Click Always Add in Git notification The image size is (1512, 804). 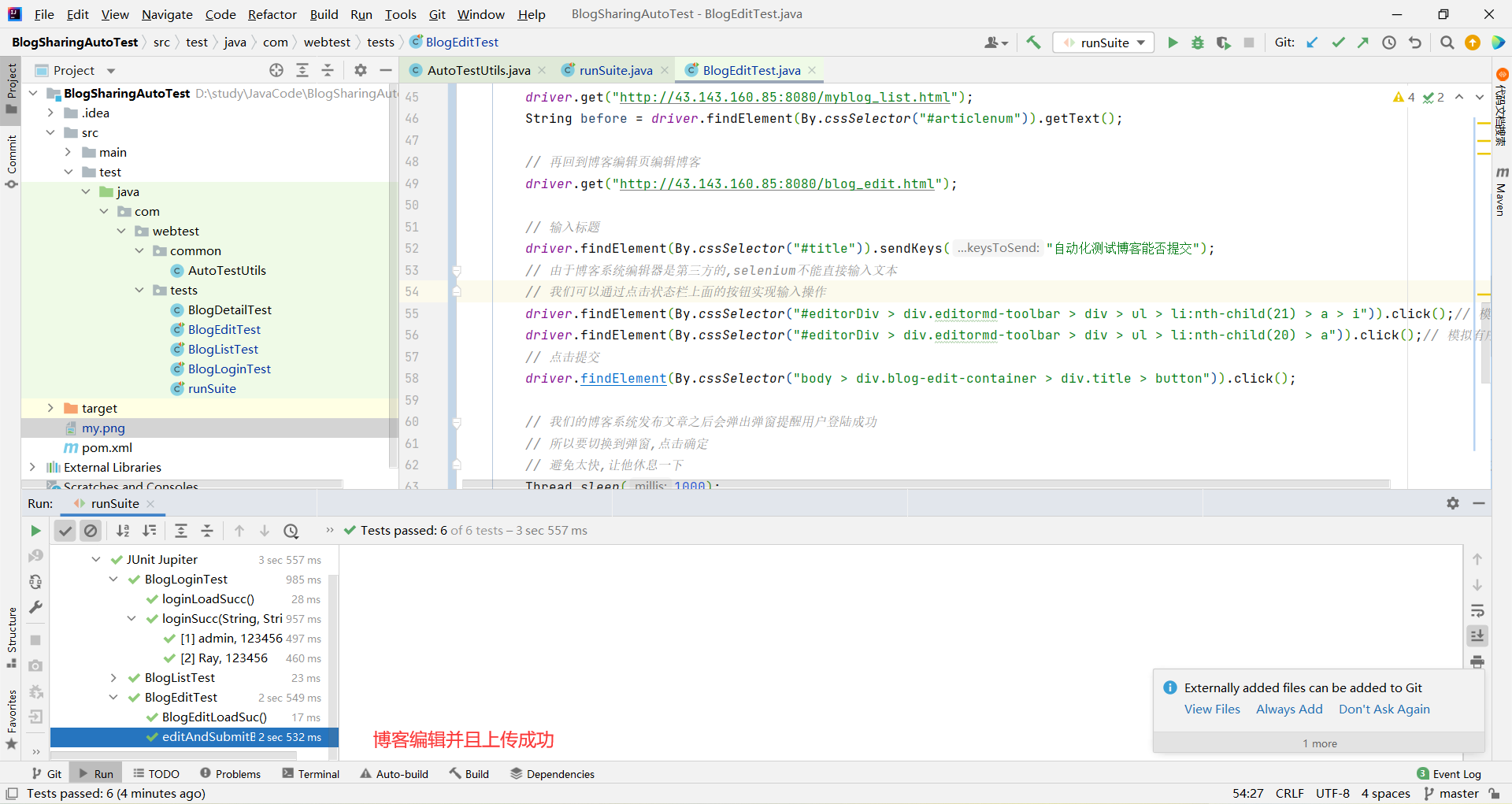[1289, 709]
